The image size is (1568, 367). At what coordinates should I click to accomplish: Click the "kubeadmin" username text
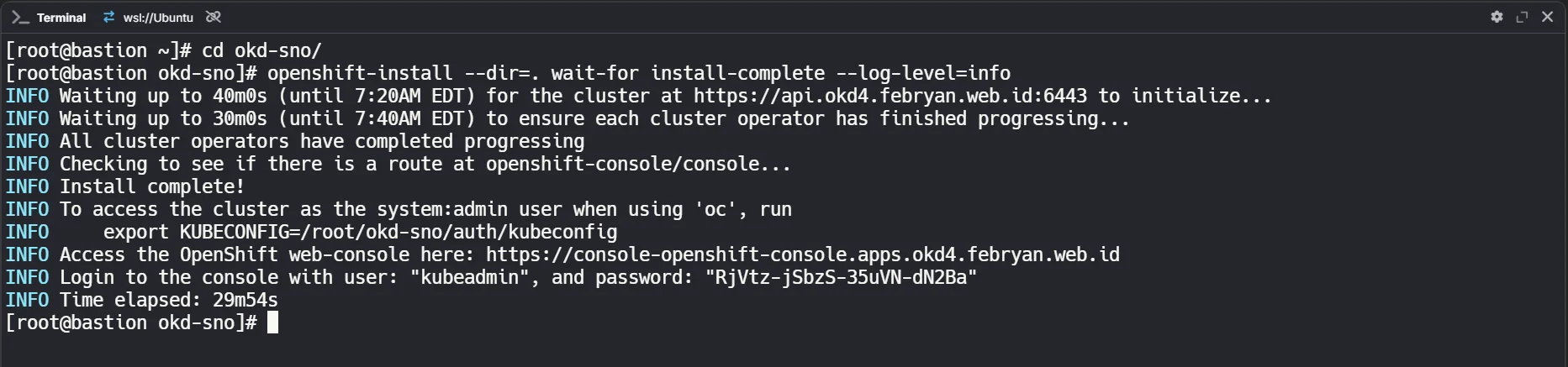[470, 277]
